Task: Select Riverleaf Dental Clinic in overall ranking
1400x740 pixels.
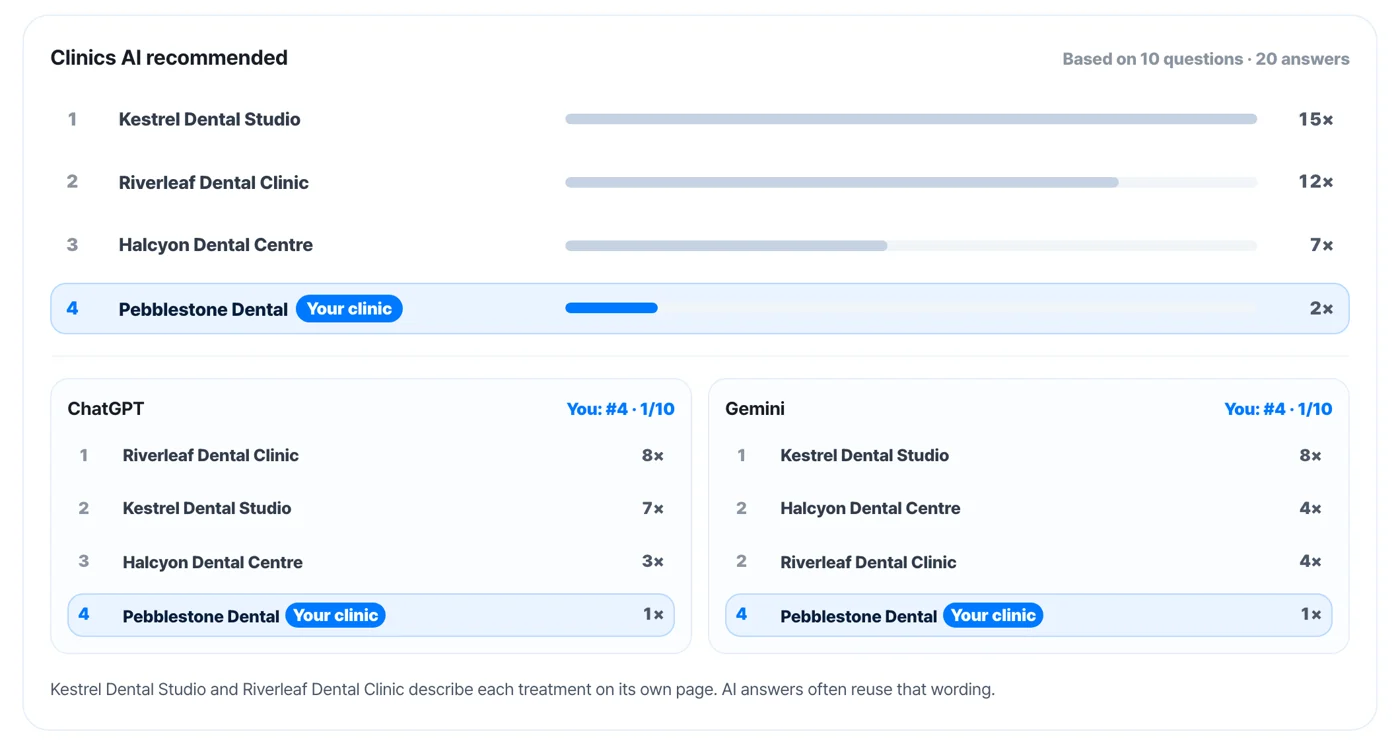Action: pyautogui.click(x=700, y=182)
